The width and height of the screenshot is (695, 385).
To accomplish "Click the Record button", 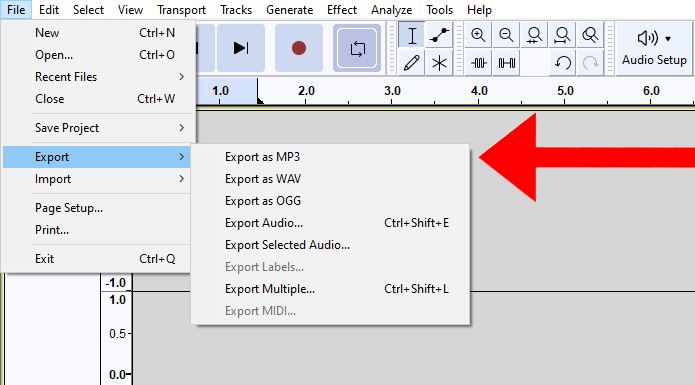I will [x=299, y=48].
